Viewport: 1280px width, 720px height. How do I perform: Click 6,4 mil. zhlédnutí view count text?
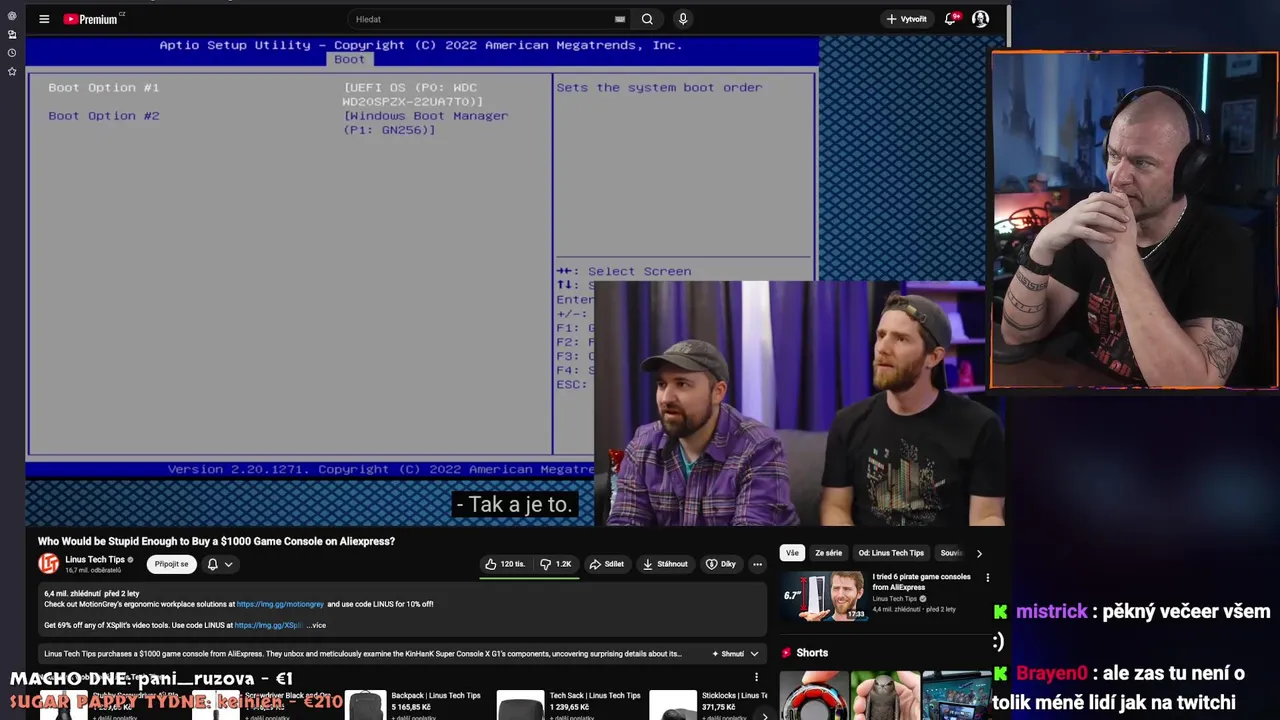pyautogui.click(x=70, y=593)
